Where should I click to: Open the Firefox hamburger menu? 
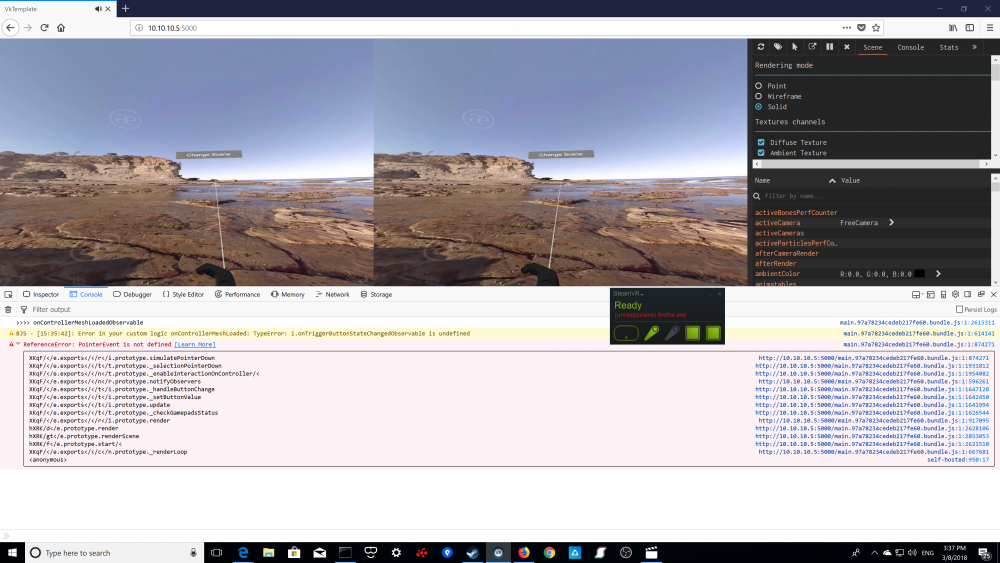point(989,27)
